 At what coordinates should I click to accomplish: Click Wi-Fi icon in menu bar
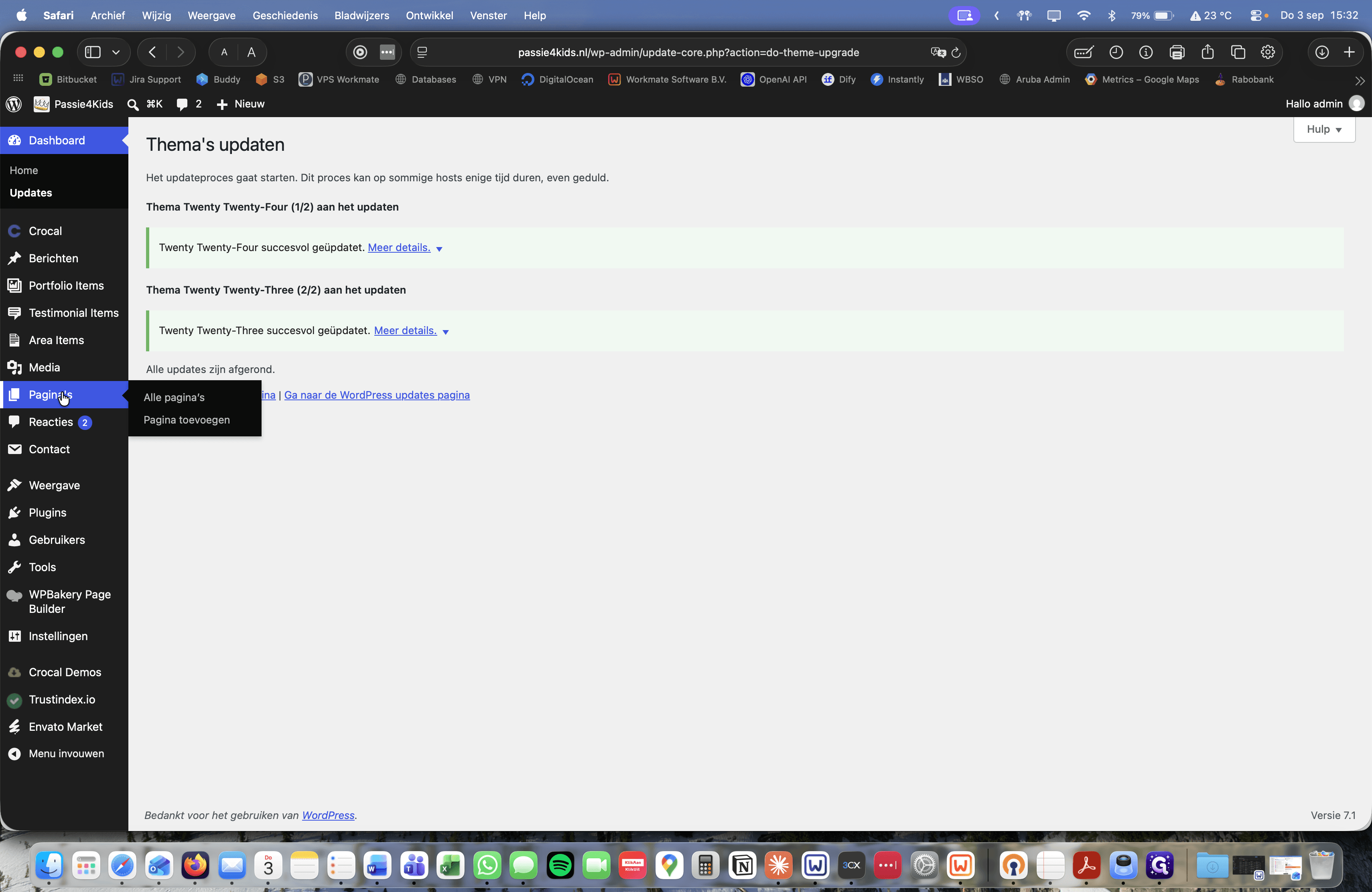tap(1084, 16)
